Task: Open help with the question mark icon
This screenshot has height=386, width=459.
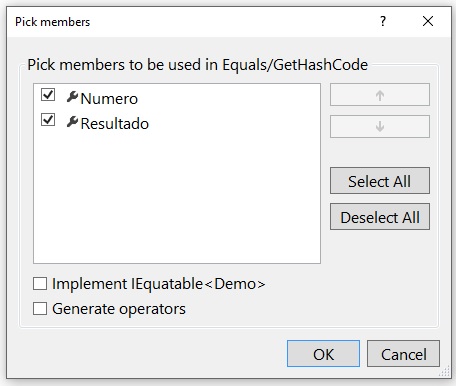Action: point(383,21)
